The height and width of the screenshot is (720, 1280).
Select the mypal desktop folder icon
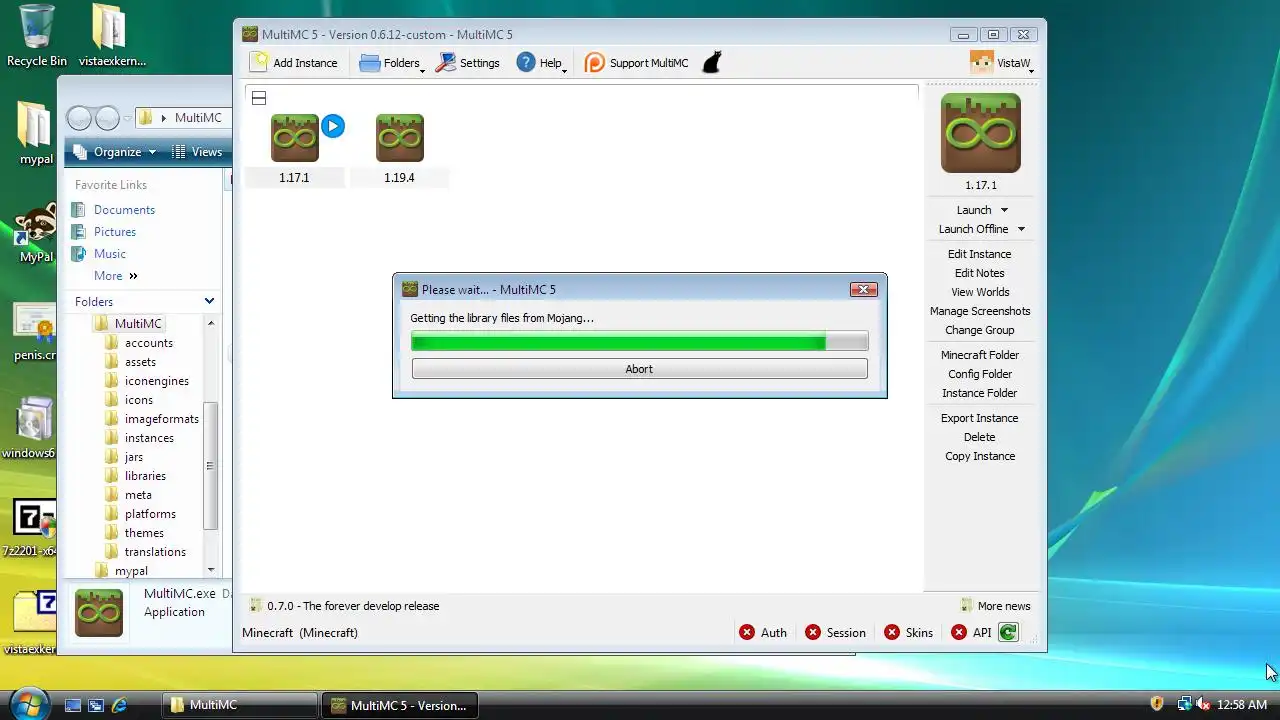pos(35,134)
